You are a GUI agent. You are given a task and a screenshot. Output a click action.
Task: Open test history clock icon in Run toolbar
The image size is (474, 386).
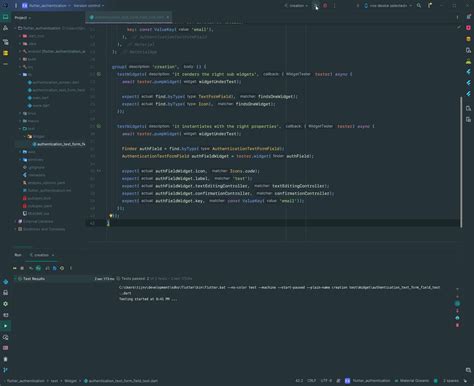click(x=62, y=268)
